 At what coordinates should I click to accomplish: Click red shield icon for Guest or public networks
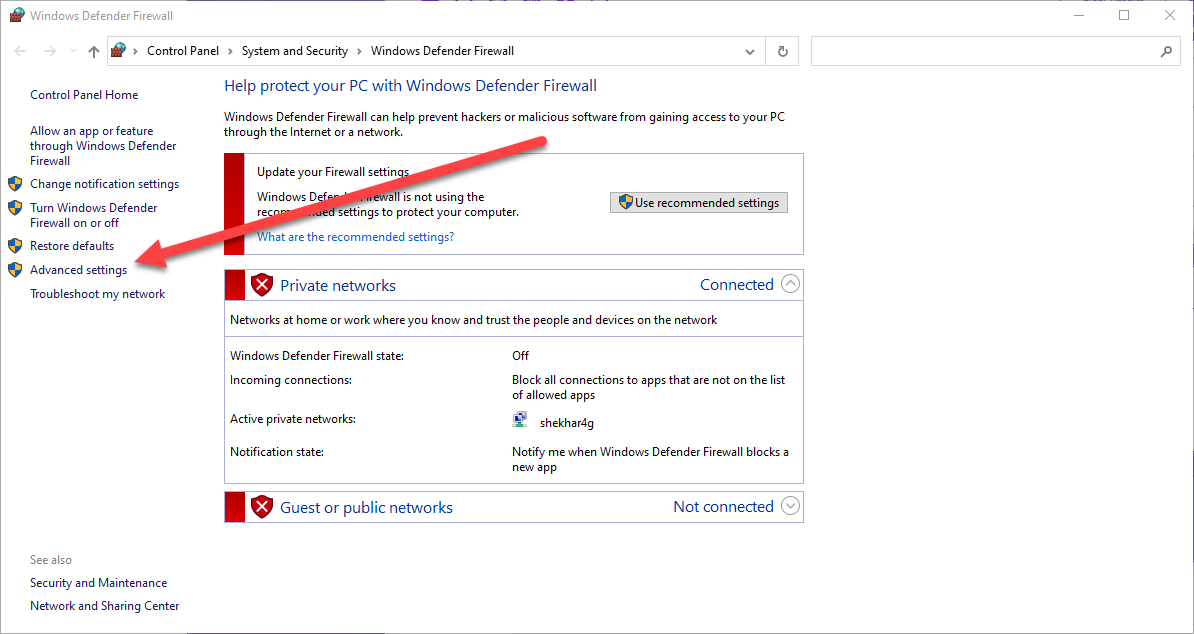point(262,507)
